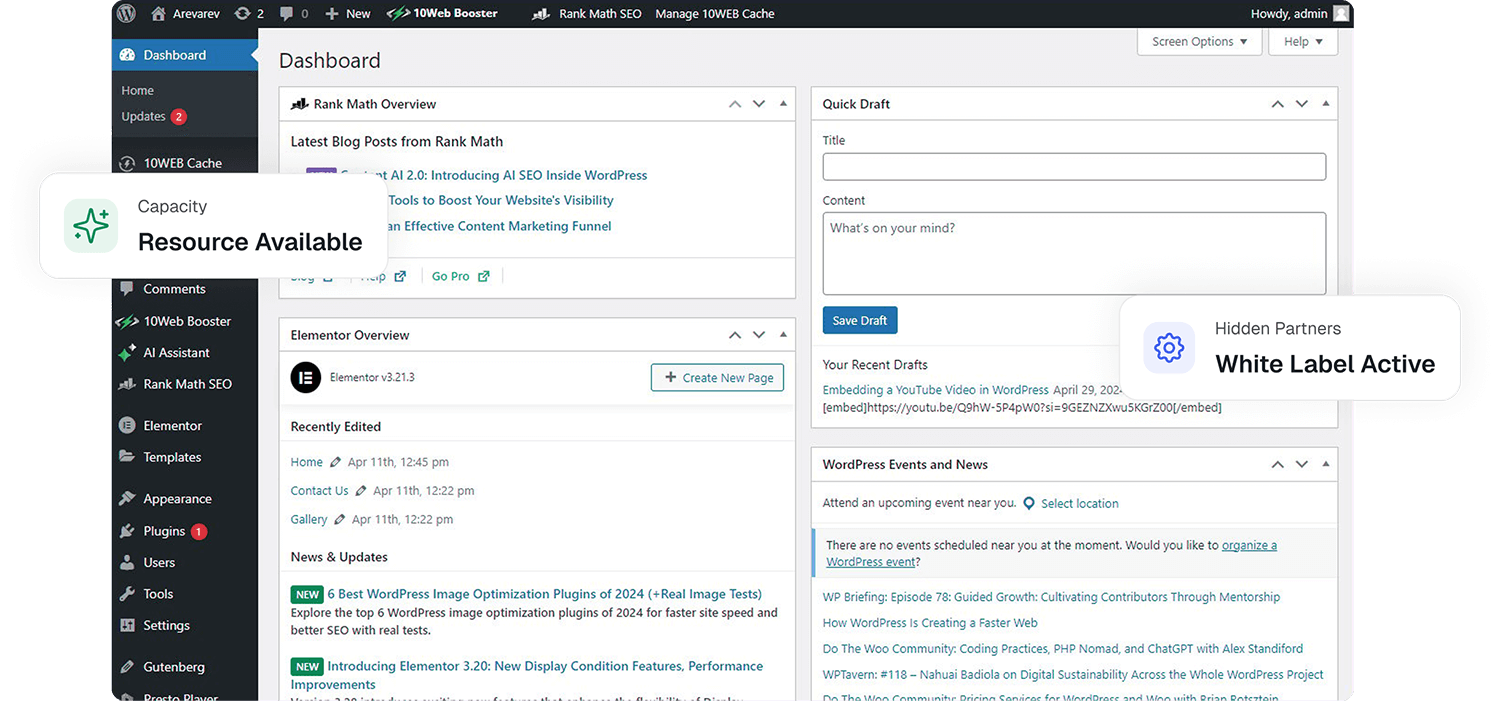The image size is (1500, 701).
Task: Open the Arevarev site home icon
Action: pyautogui.click(x=158, y=14)
